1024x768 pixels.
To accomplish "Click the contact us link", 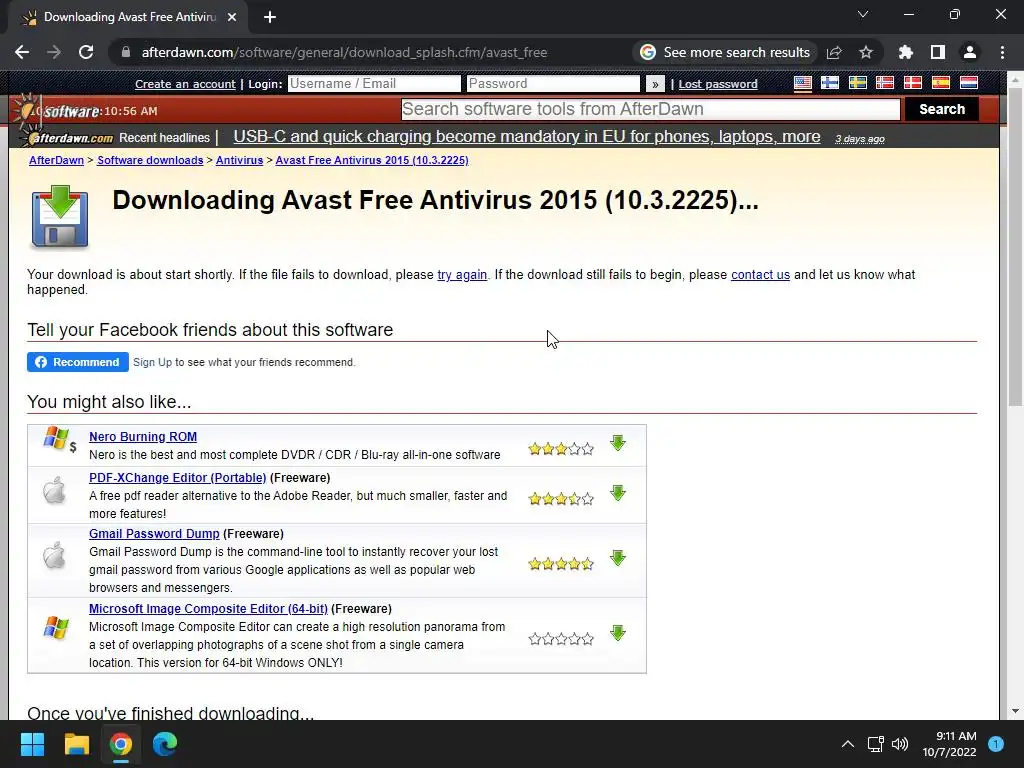I will point(760,275).
